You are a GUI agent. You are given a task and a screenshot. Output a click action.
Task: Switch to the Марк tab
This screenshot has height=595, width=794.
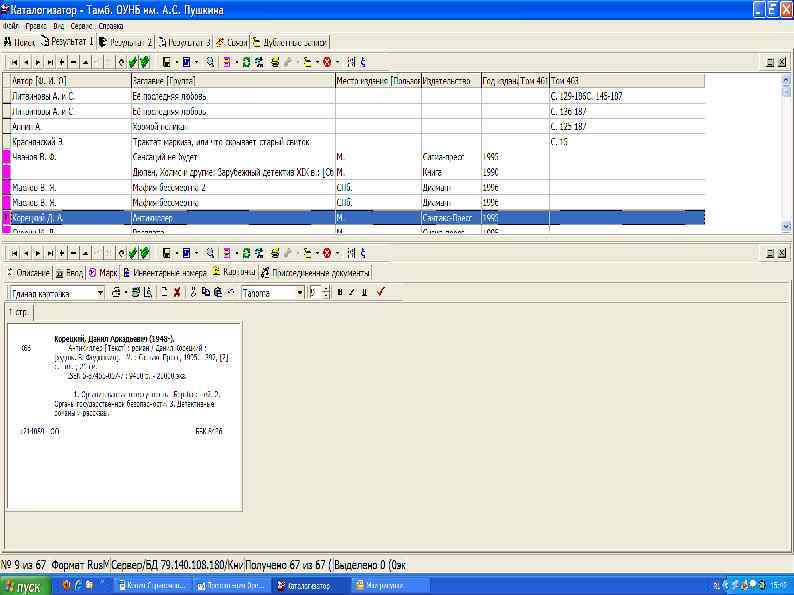pyautogui.click(x=103, y=273)
